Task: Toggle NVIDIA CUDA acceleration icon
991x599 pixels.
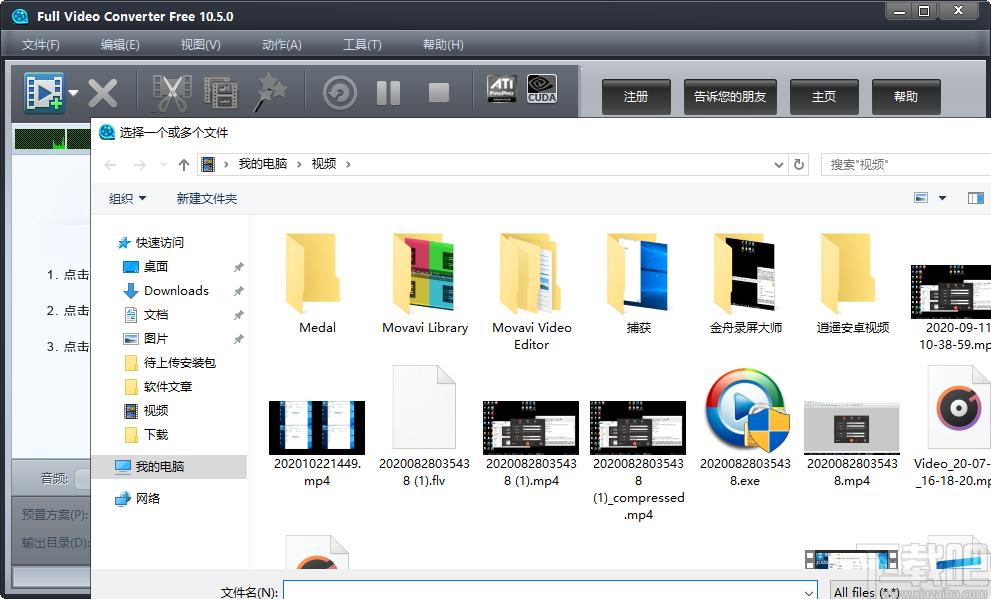Action: pyautogui.click(x=542, y=88)
